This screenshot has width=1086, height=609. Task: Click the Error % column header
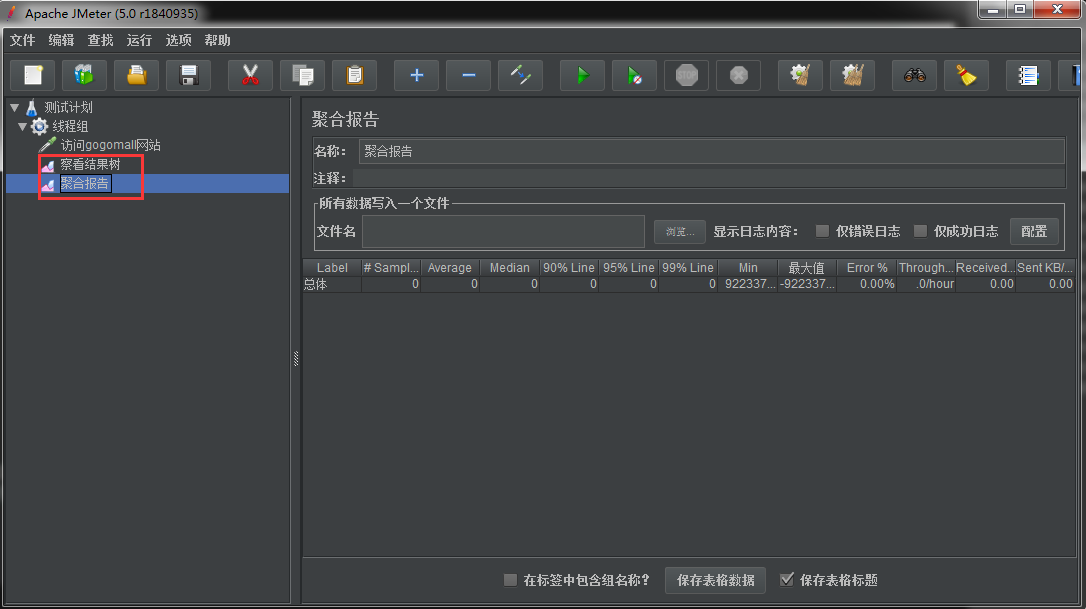[866, 267]
